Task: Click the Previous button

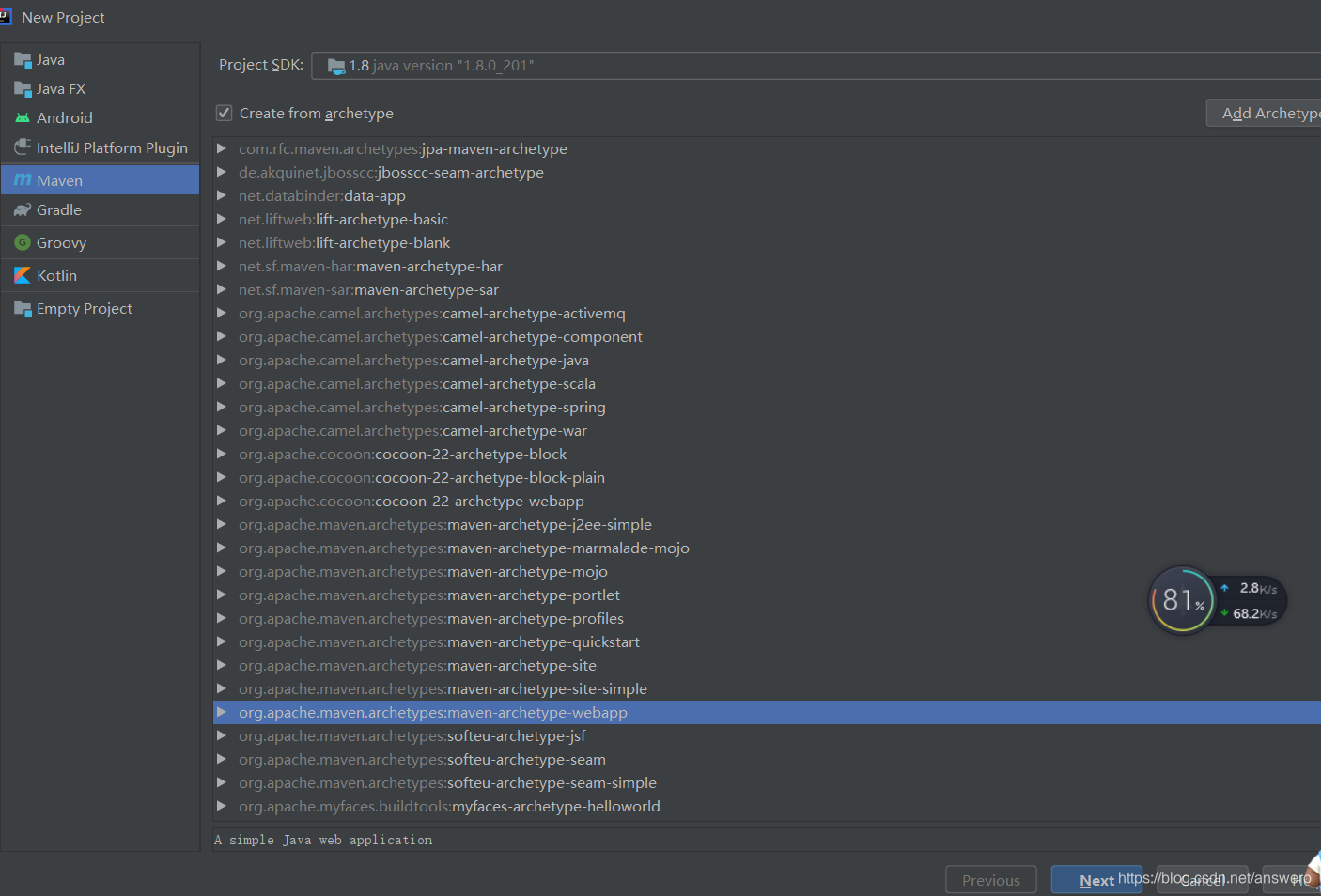Action: 990,880
